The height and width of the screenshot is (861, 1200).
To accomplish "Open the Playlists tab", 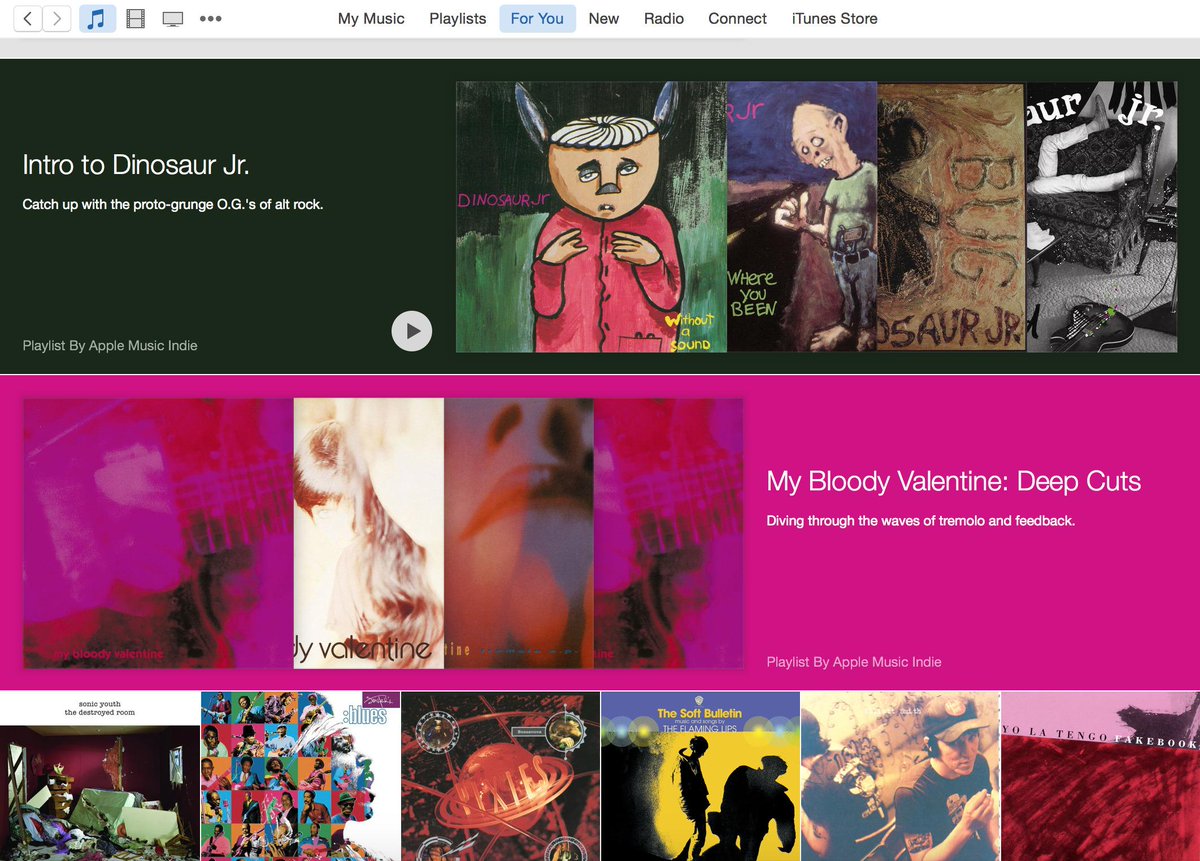I will [x=458, y=18].
